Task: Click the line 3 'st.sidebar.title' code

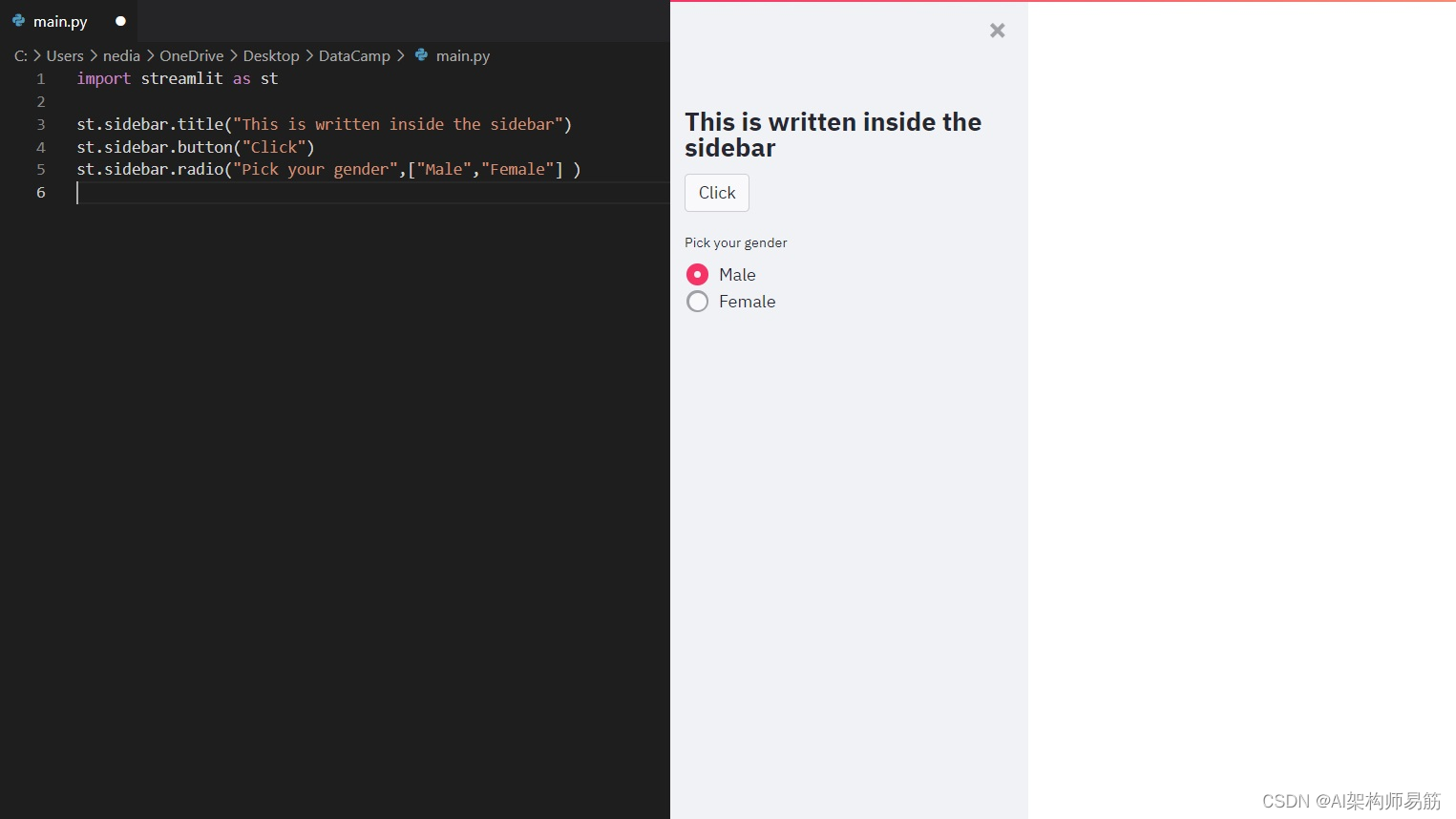Action: [150, 124]
